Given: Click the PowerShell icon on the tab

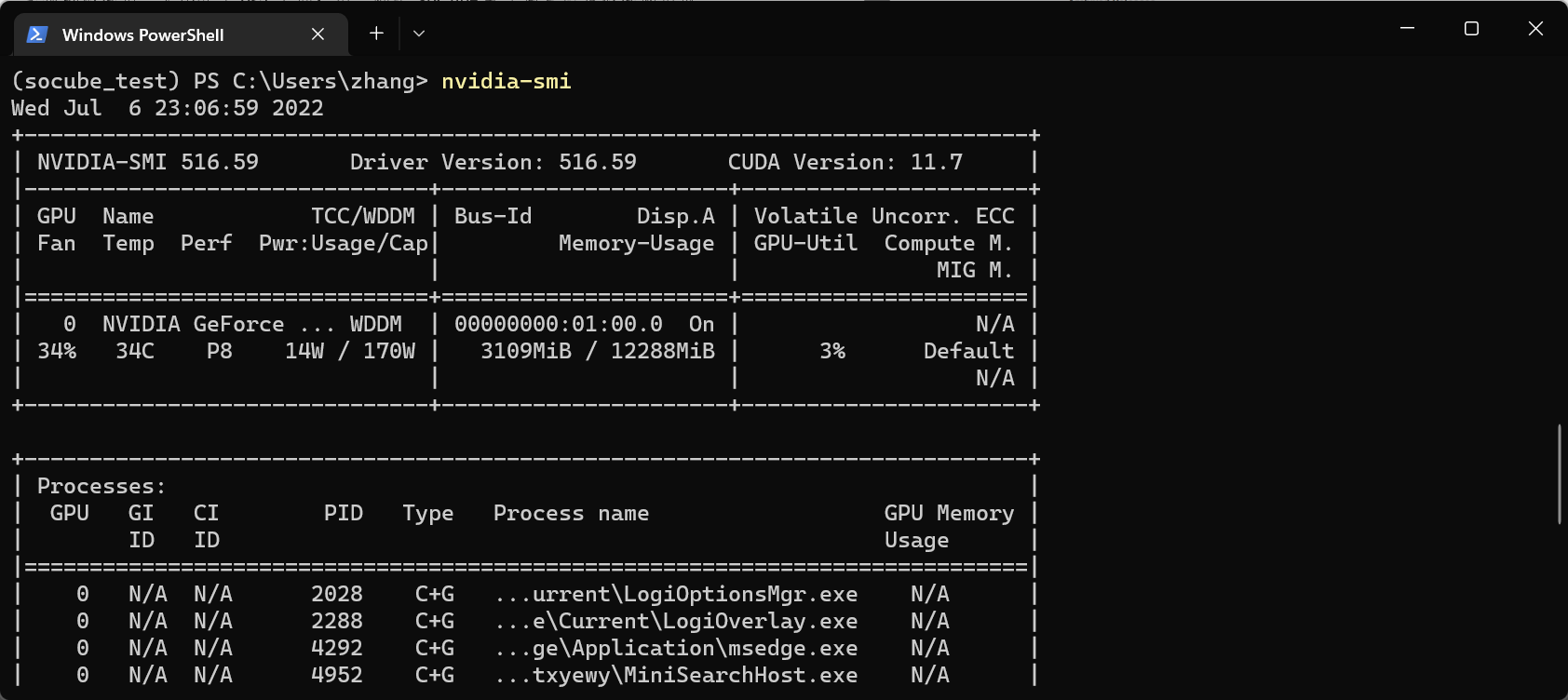Looking at the screenshot, I should pos(37,34).
